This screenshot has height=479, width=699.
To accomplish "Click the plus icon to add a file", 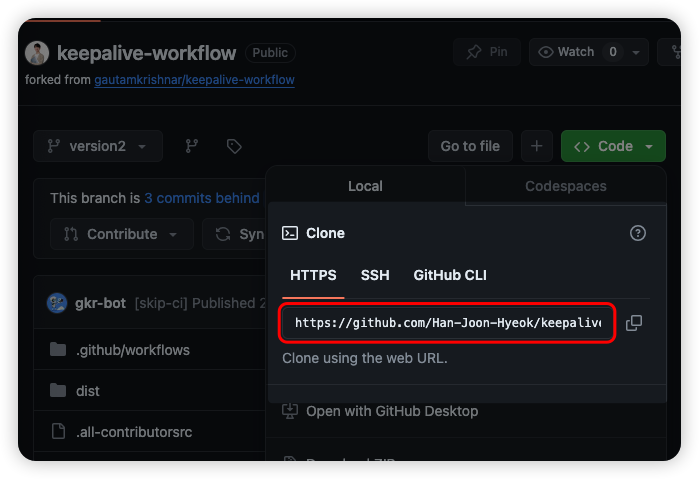I will 536,146.
